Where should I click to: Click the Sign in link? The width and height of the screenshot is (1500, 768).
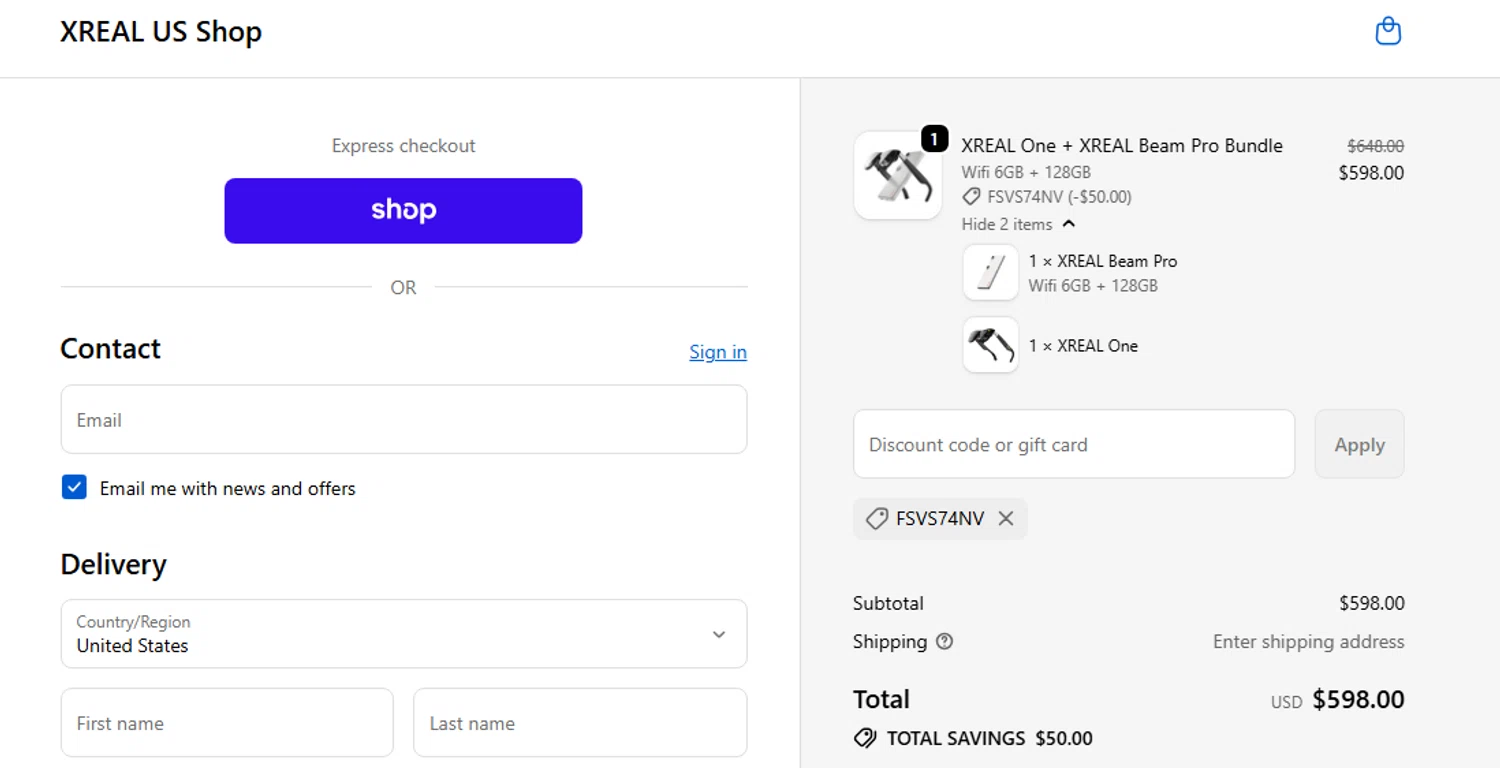tap(718, 352)
